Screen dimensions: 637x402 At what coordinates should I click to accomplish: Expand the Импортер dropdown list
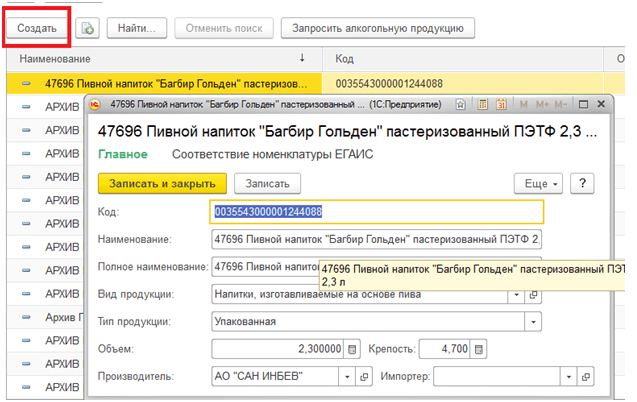(x=568, y=376)
